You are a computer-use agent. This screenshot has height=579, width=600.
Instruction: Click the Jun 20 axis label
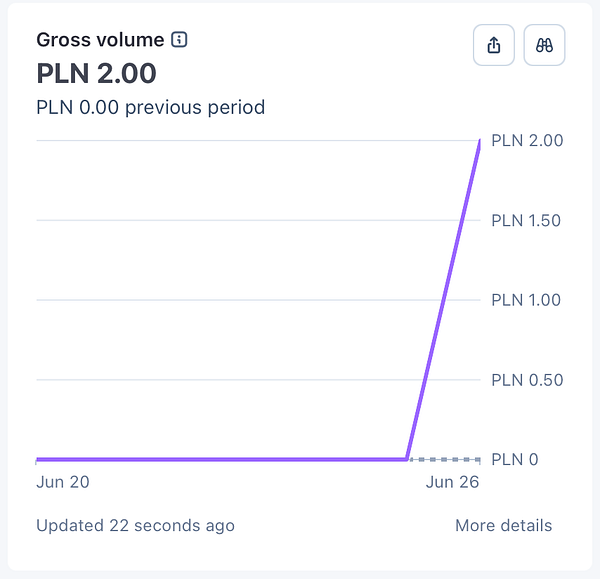click(63, 482)
